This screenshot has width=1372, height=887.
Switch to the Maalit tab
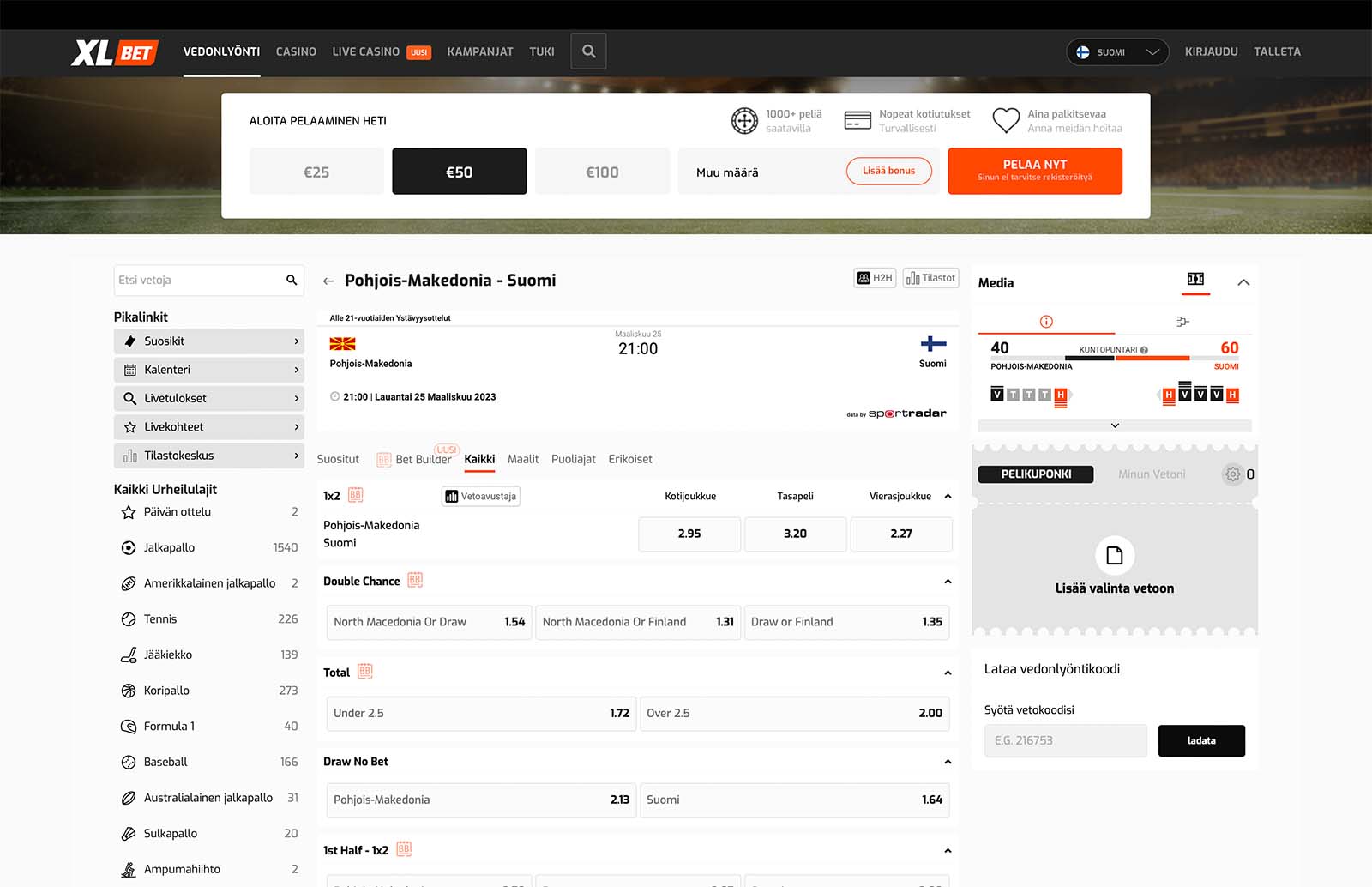click(x=523, y=460)
